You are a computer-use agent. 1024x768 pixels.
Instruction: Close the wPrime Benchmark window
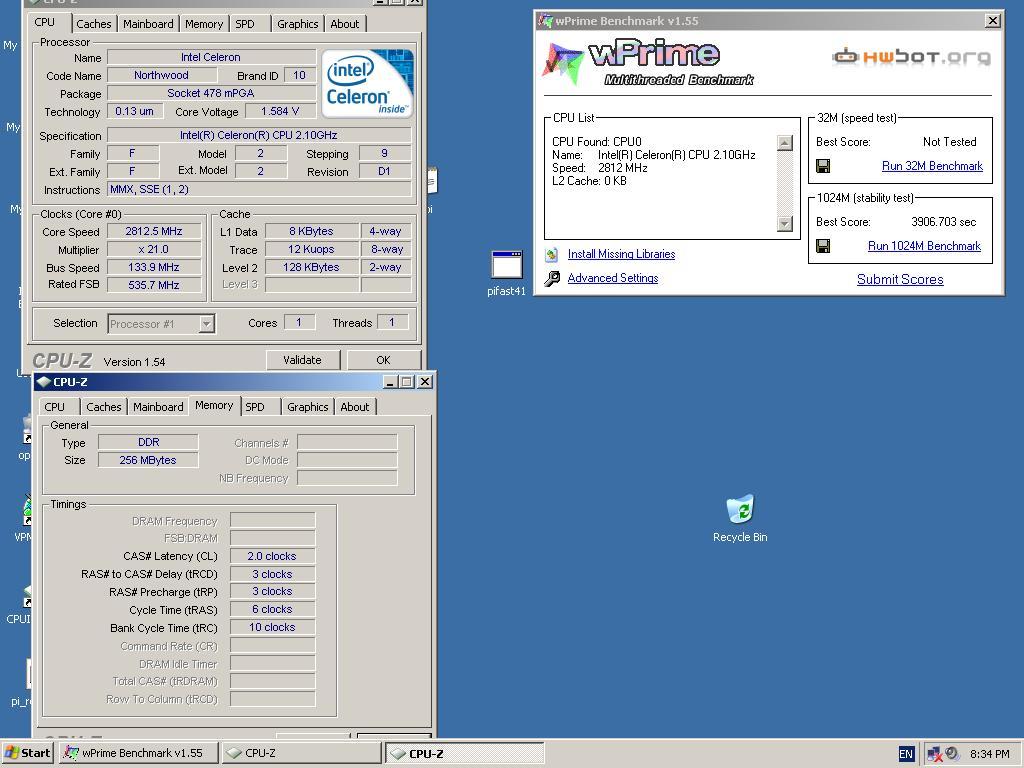(x=993, y=21)
